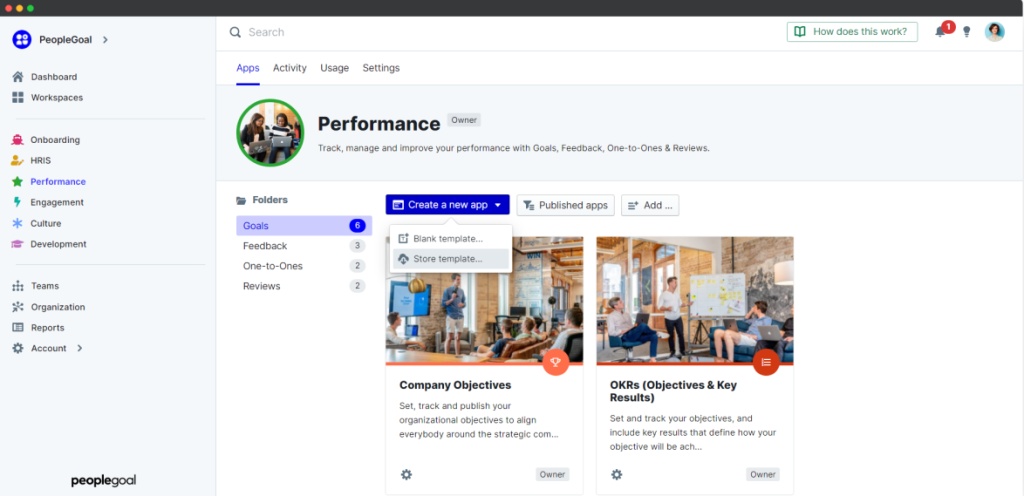1024x496 pixels.
Task: Select the Reviews folder
Action: pyautogui.click(x=304, y=287)
